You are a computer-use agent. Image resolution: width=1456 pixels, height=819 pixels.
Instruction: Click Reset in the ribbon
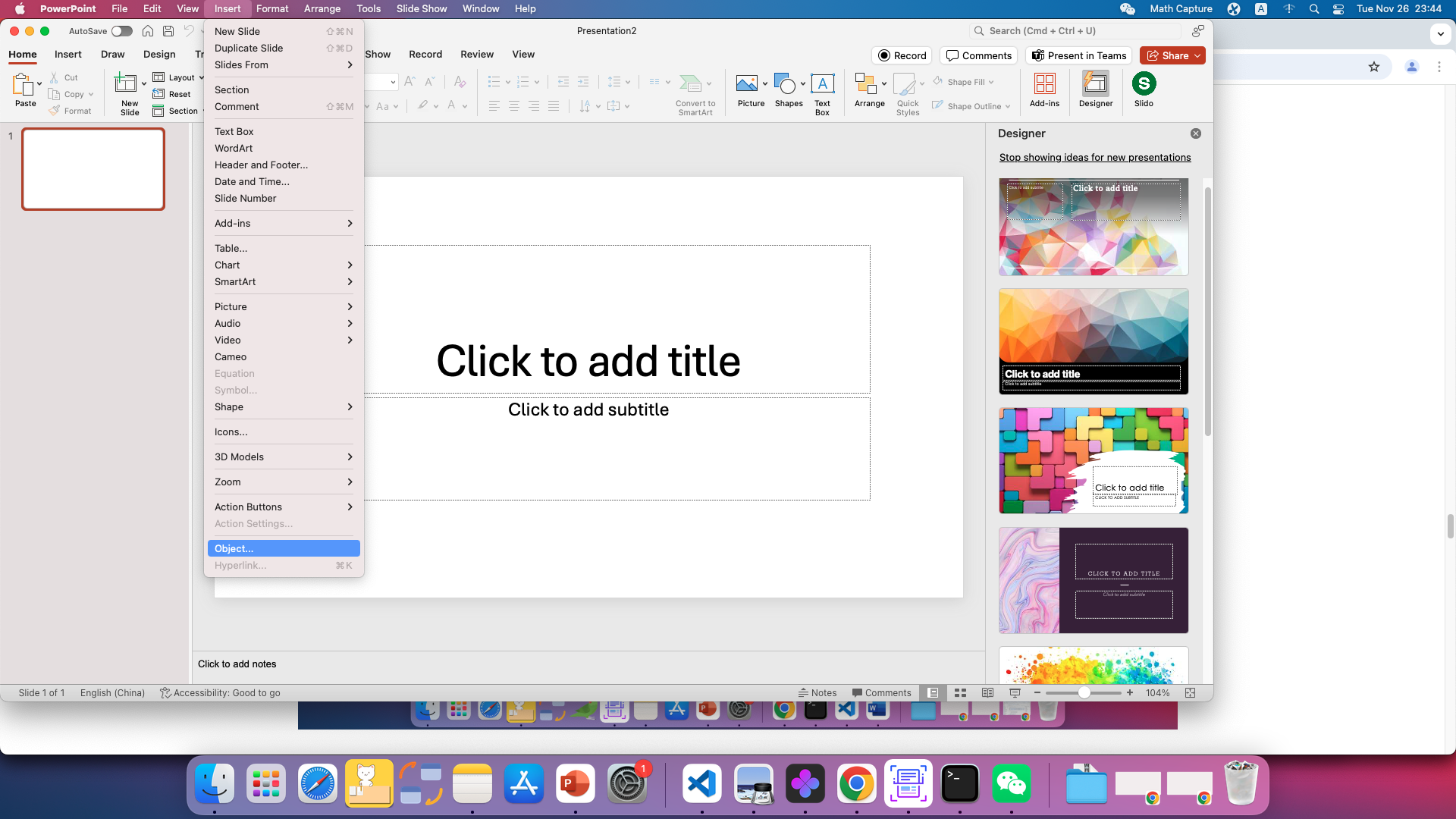171,94
